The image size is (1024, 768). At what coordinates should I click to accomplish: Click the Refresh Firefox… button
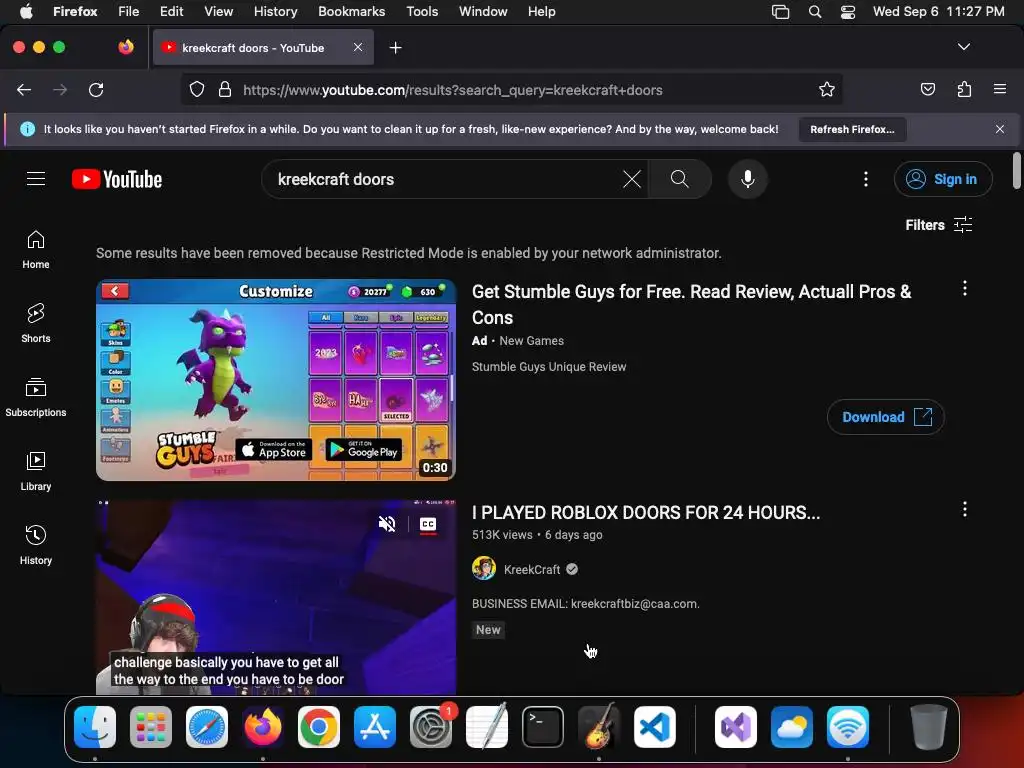click(x=852, y=129)
